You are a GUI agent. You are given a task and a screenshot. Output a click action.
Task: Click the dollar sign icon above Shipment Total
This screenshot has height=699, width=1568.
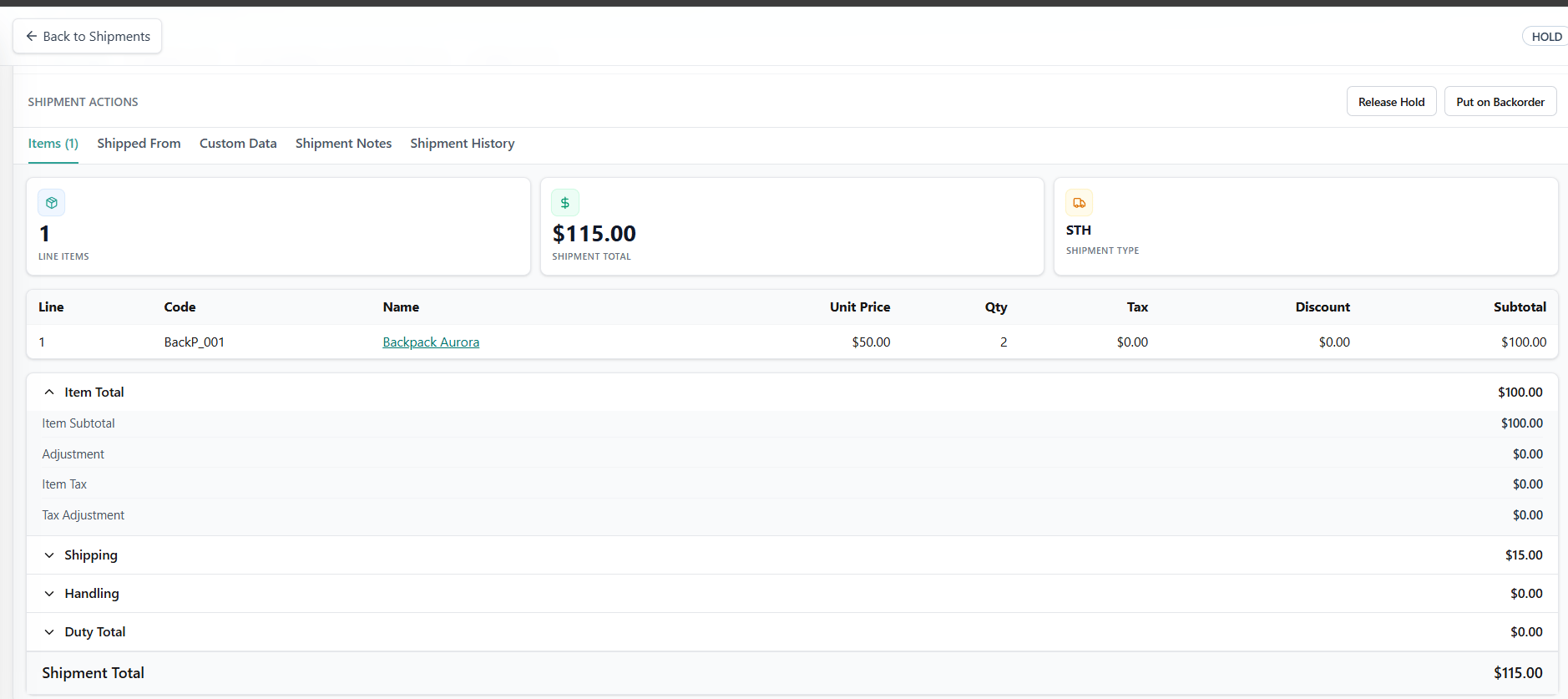565,203
